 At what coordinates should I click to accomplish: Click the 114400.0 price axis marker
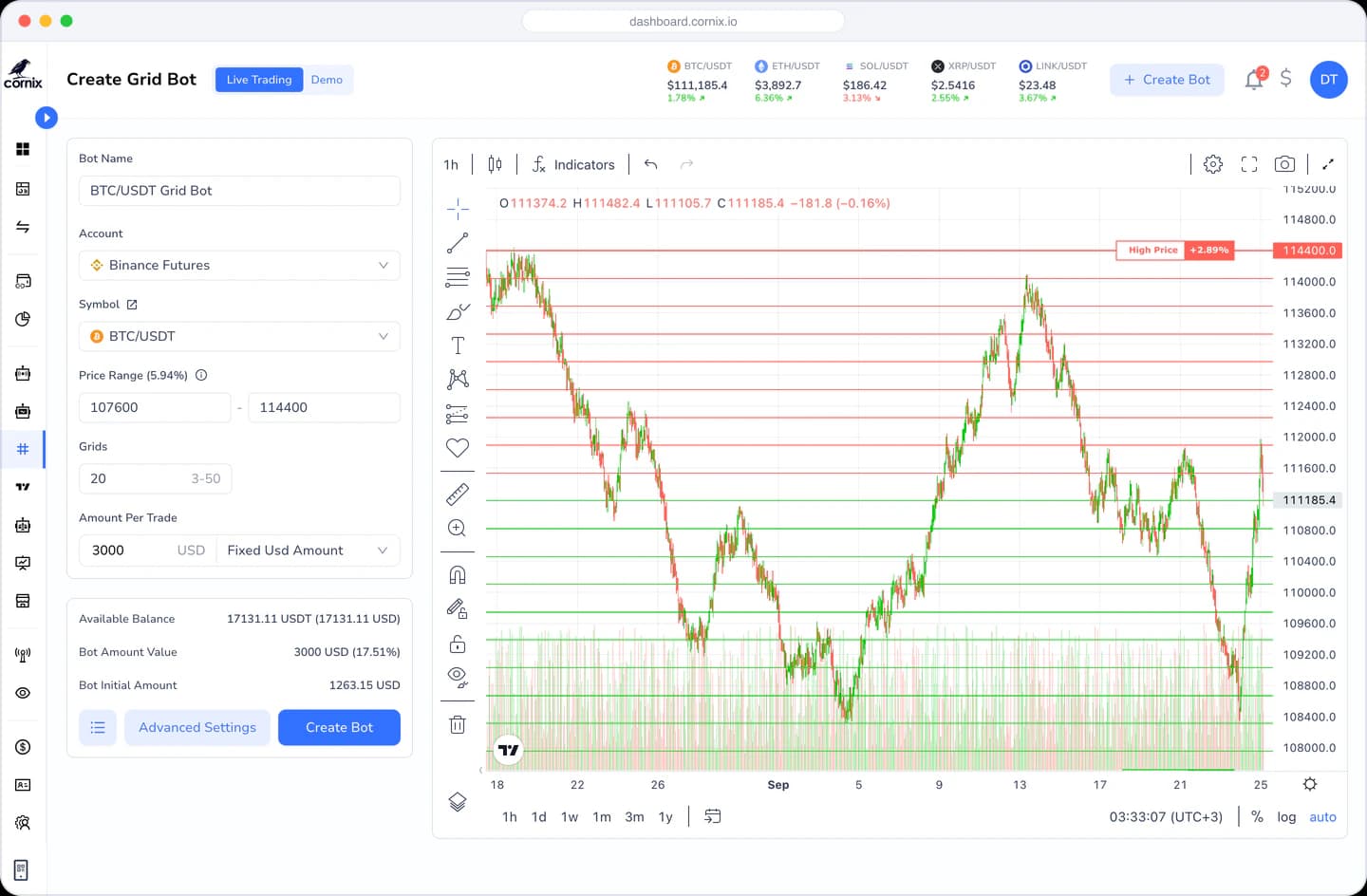pos(1309,251)
